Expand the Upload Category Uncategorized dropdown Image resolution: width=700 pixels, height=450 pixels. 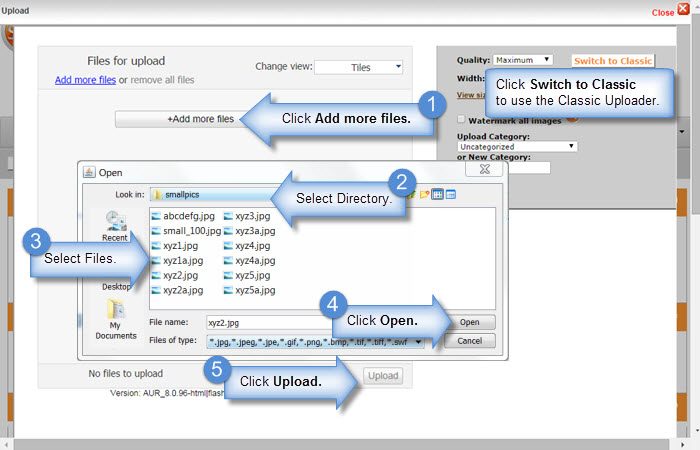click(517, 146)
